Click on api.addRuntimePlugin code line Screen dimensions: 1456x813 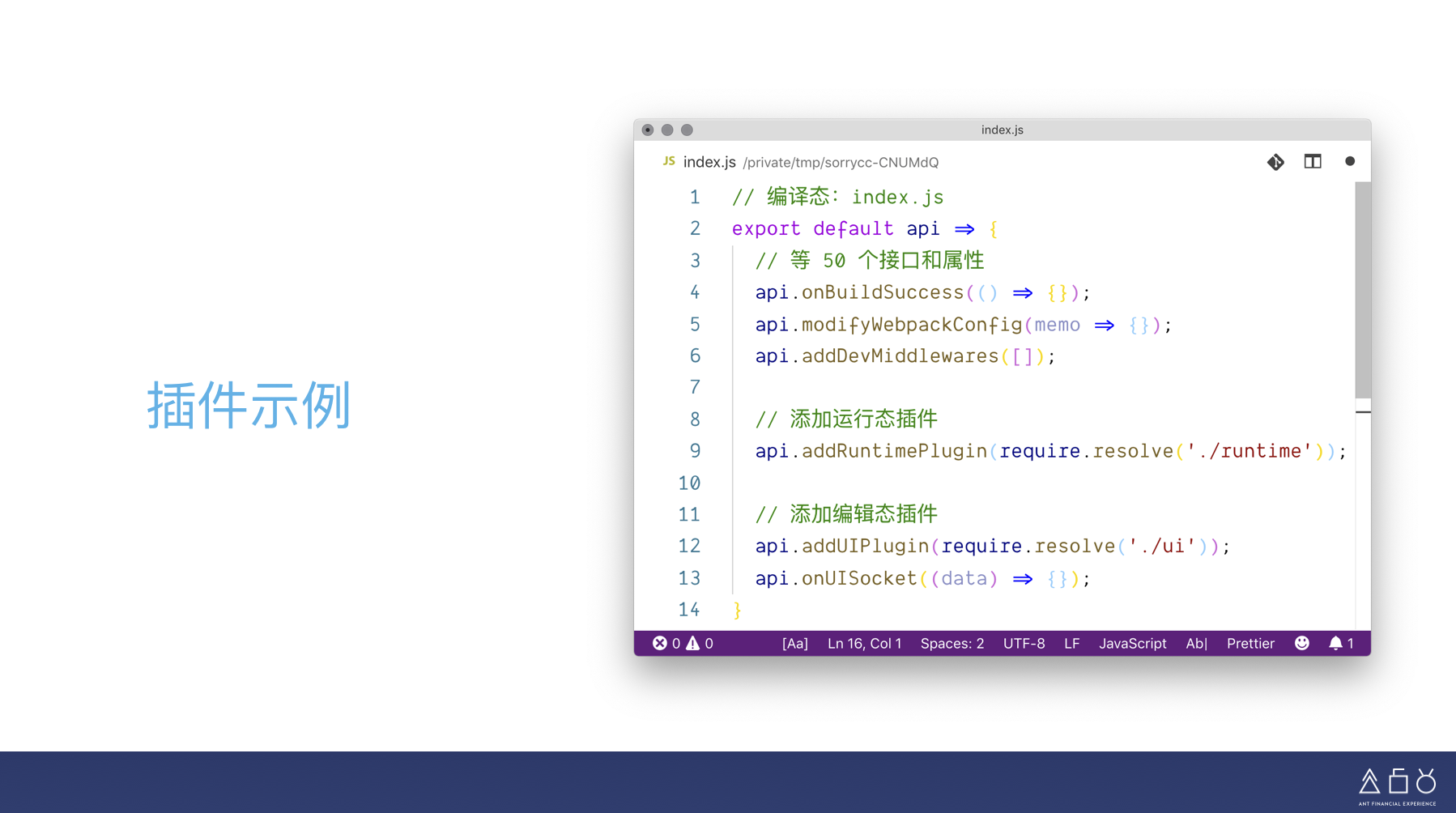(1051, 451)
